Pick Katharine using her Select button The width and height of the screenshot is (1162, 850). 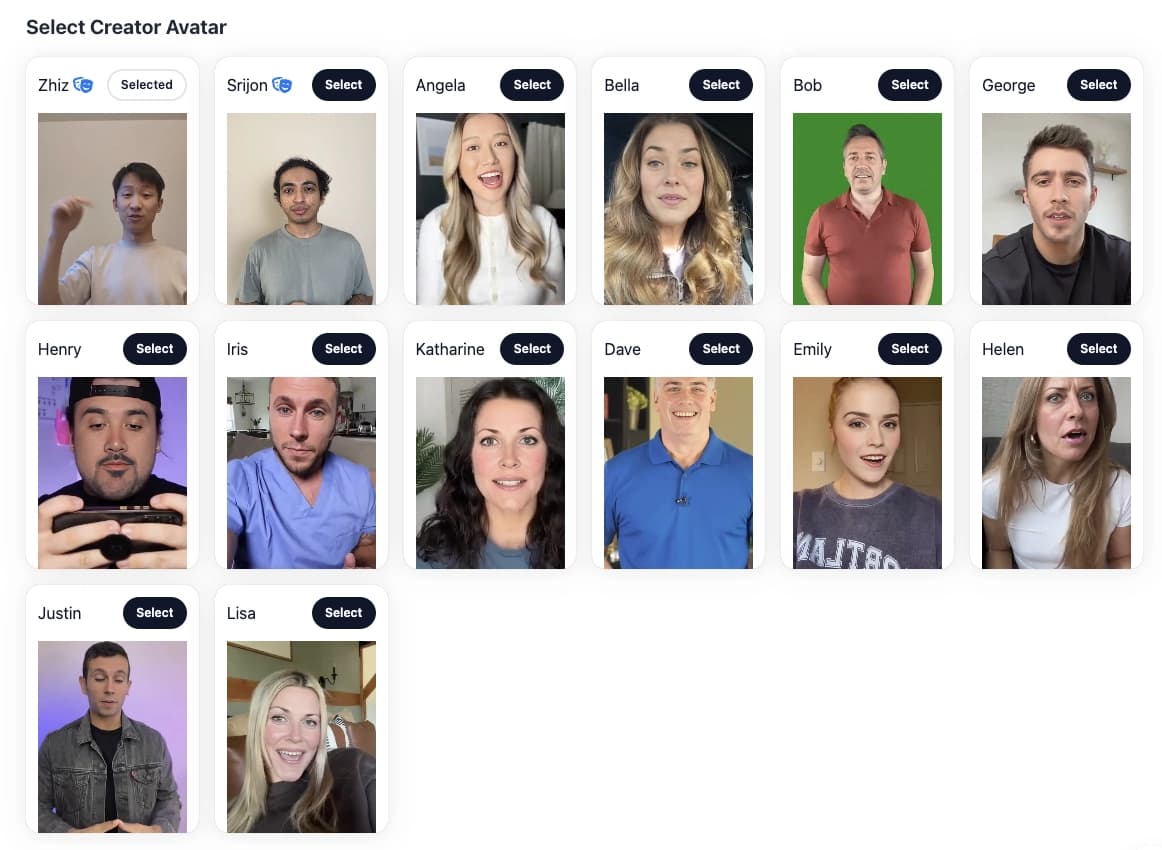tap(532, 348)
